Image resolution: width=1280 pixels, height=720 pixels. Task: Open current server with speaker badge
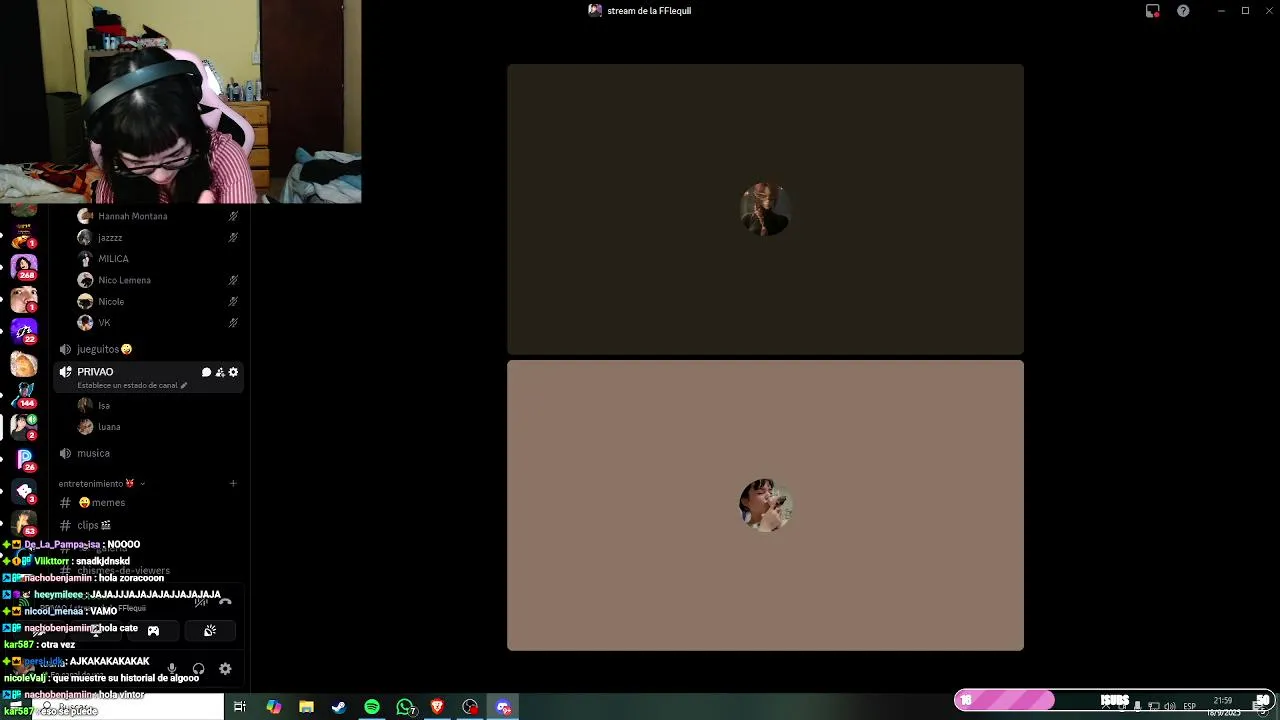click(x=24, y=426)
